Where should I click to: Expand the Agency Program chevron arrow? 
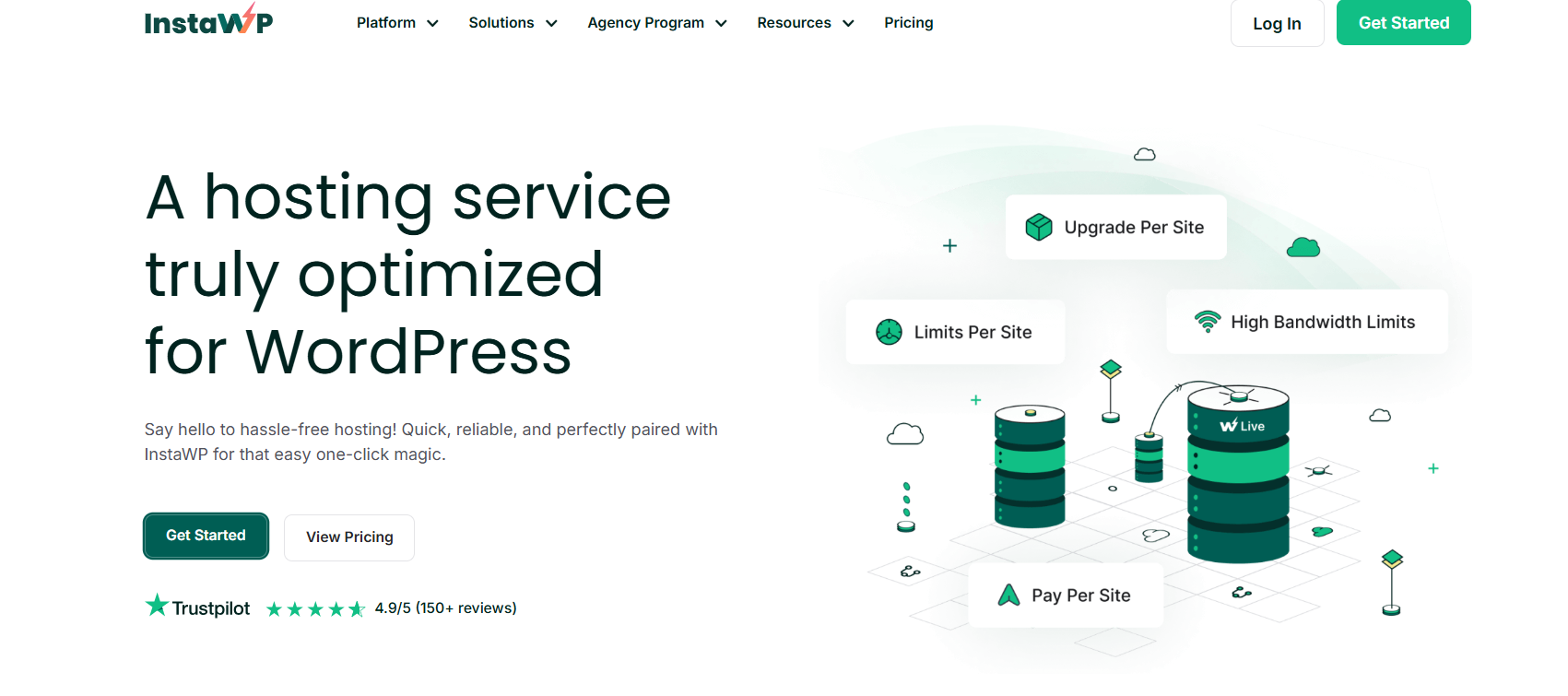(x=721, y=24)
